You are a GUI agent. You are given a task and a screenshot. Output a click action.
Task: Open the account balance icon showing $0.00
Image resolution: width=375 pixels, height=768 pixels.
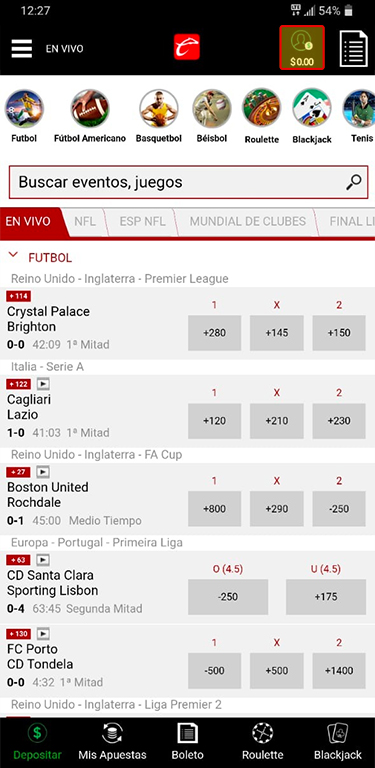pyautogui.click(x=302, y=47)
